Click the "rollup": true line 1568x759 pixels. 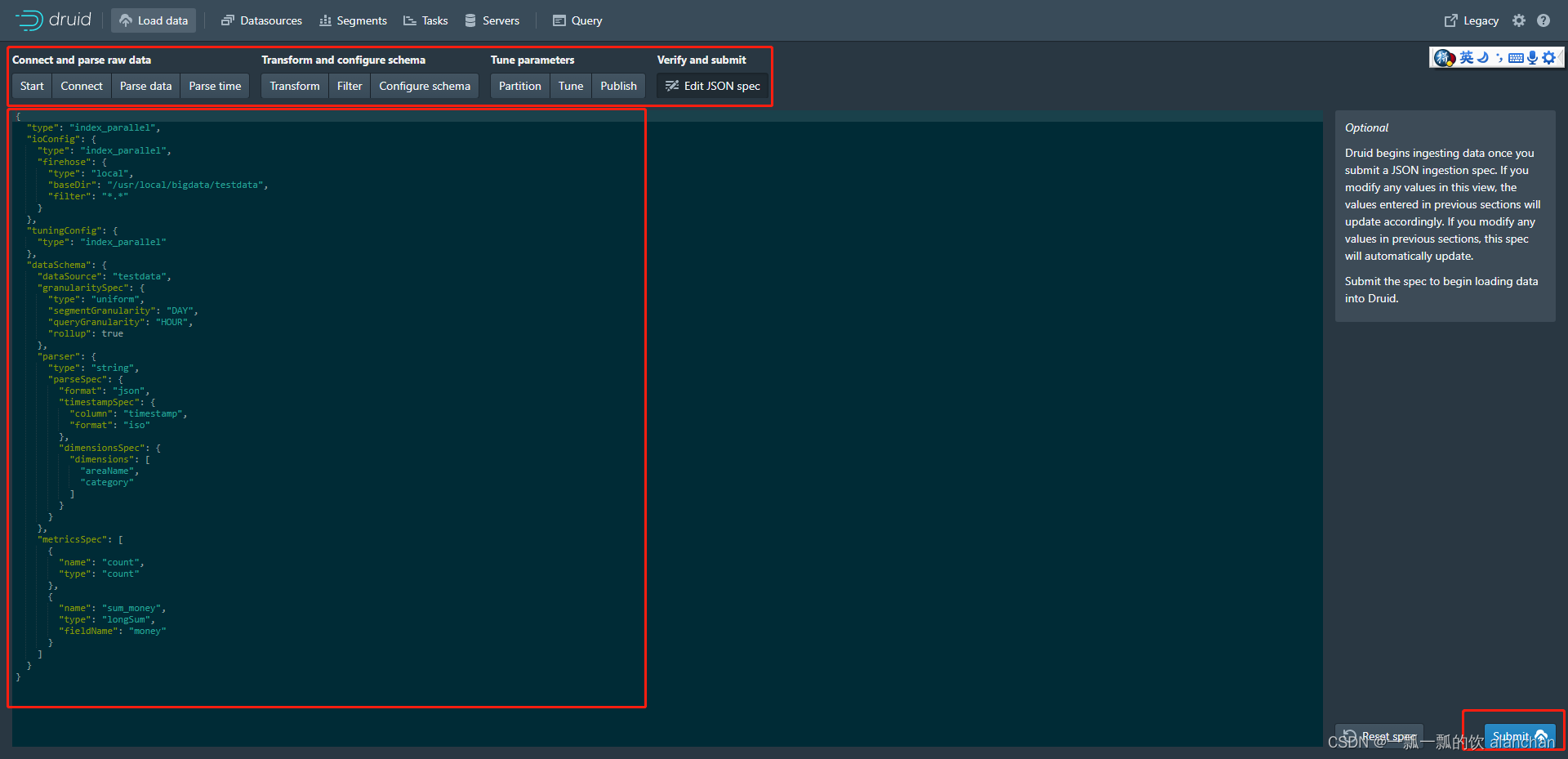tap(85, 333)
